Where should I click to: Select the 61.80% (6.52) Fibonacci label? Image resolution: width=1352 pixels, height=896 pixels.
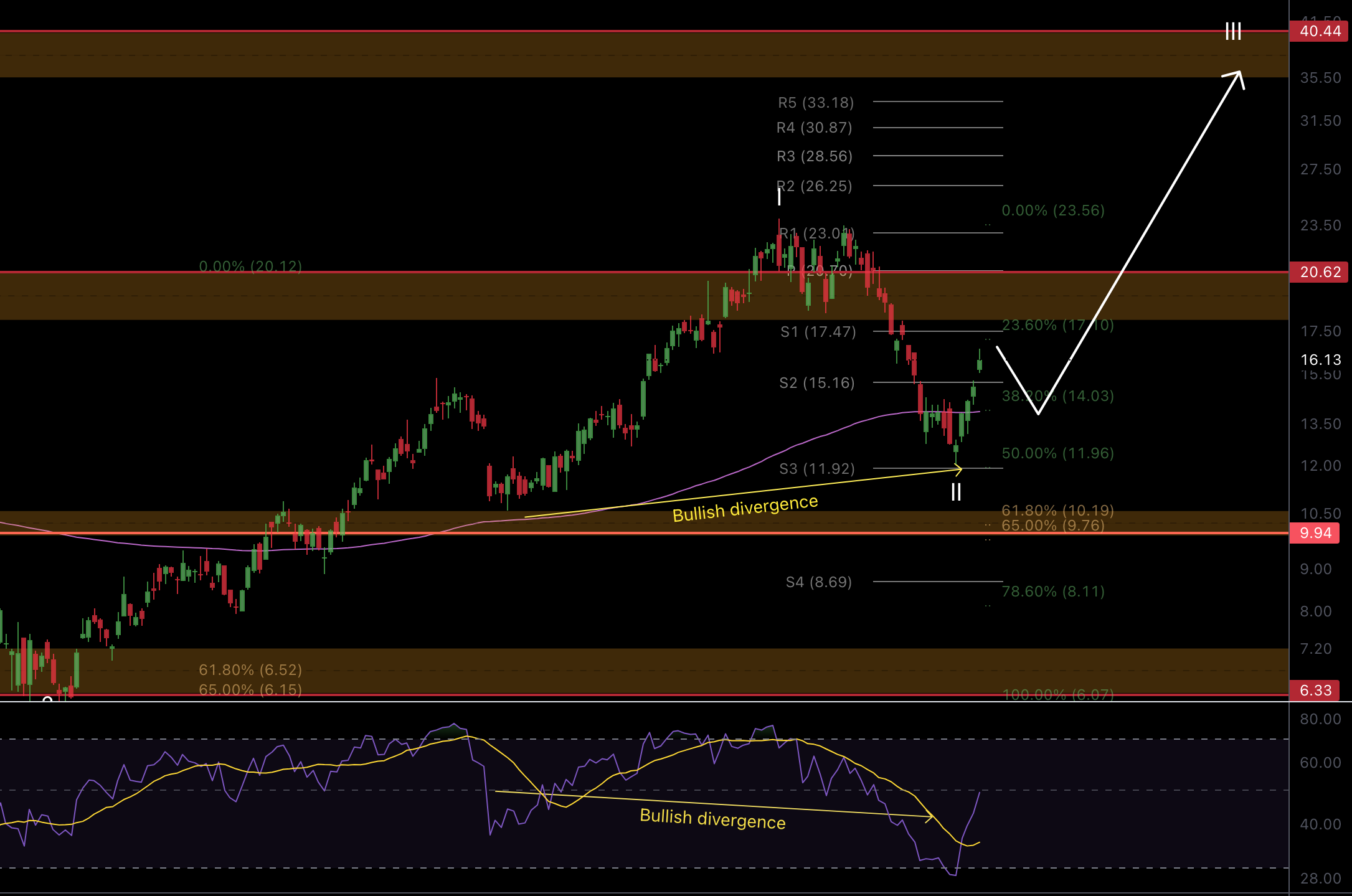pyautogui.click(x=250, y=670)
